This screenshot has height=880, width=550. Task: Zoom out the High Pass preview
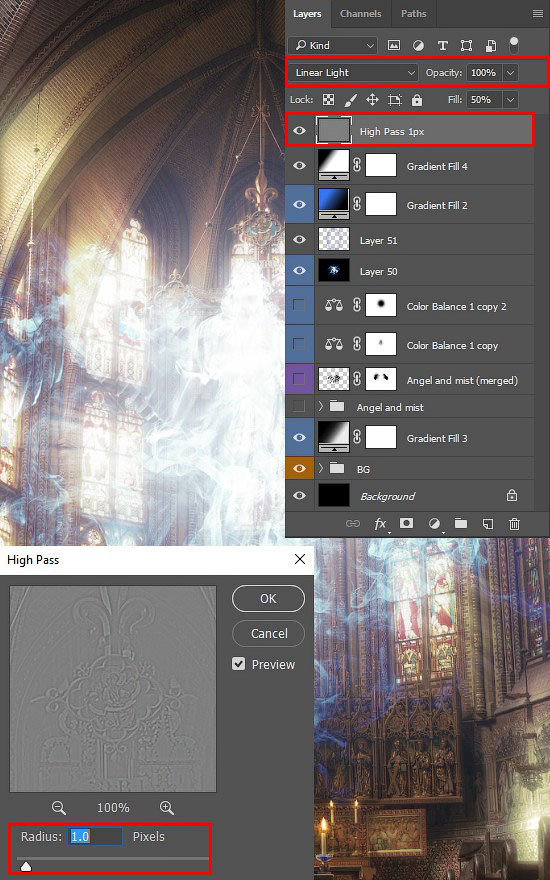pyautogui.click(x=58, y=808)
